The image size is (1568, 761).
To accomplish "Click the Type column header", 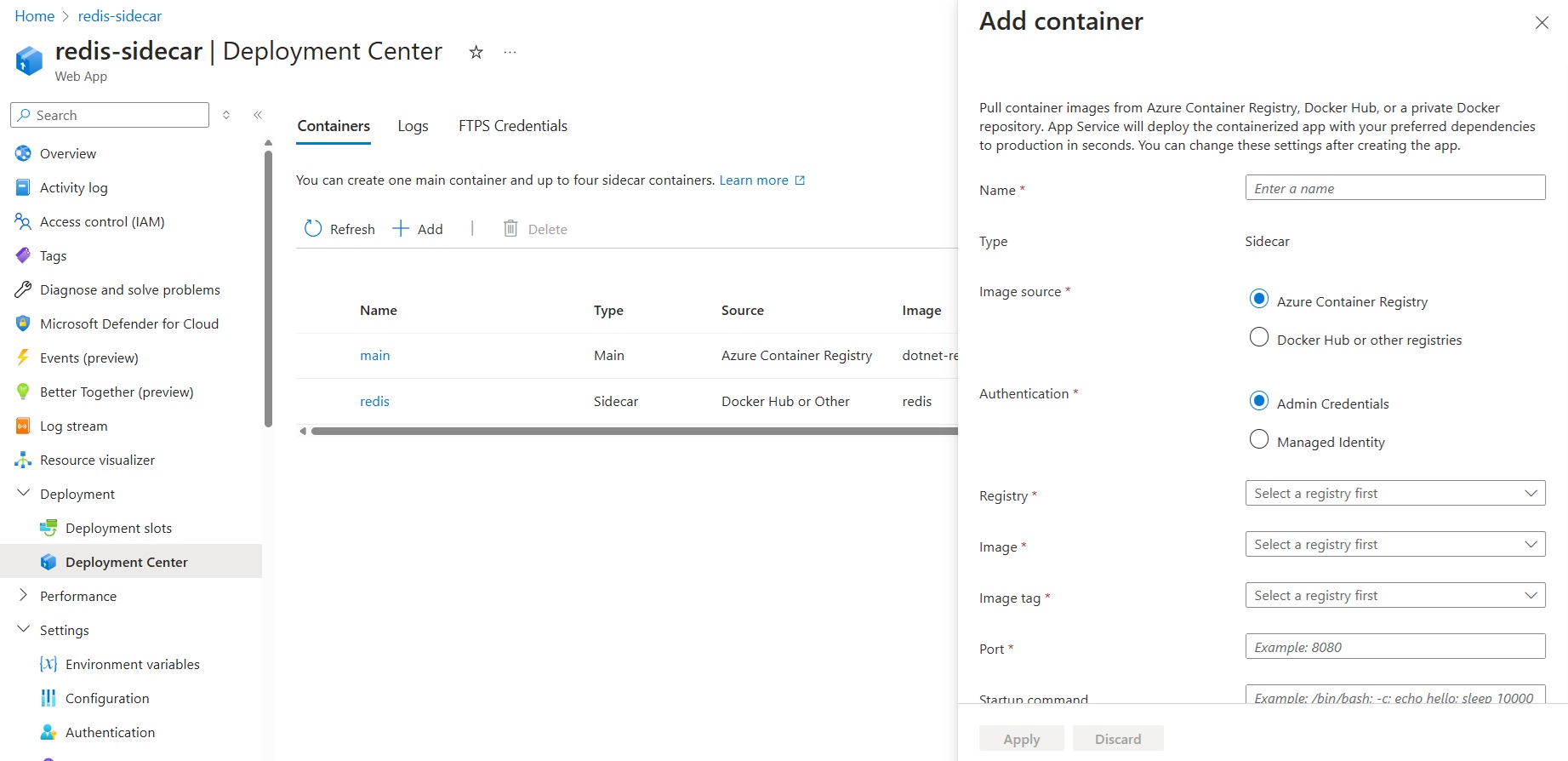I will pos(608,311).
